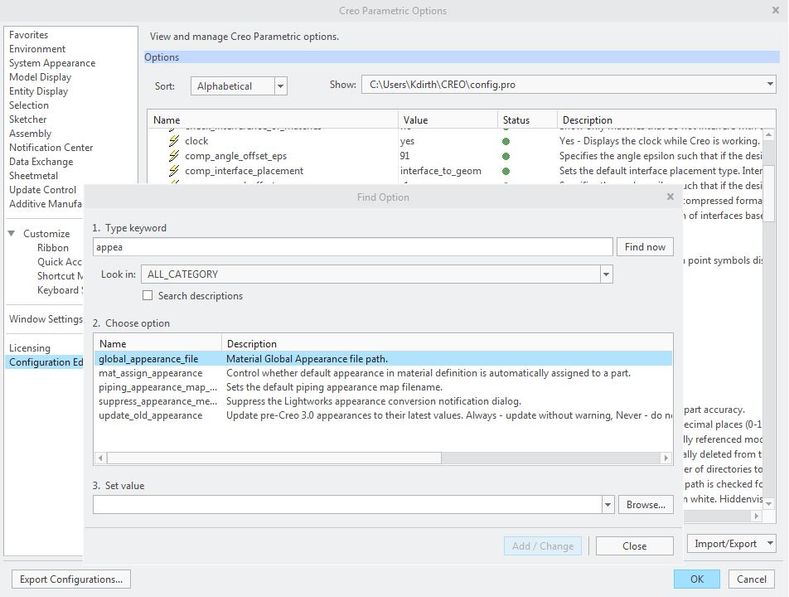The height and width of the screenshot is (597, 789).
Task: Open the Model Display category
Action: pos(40,77)
